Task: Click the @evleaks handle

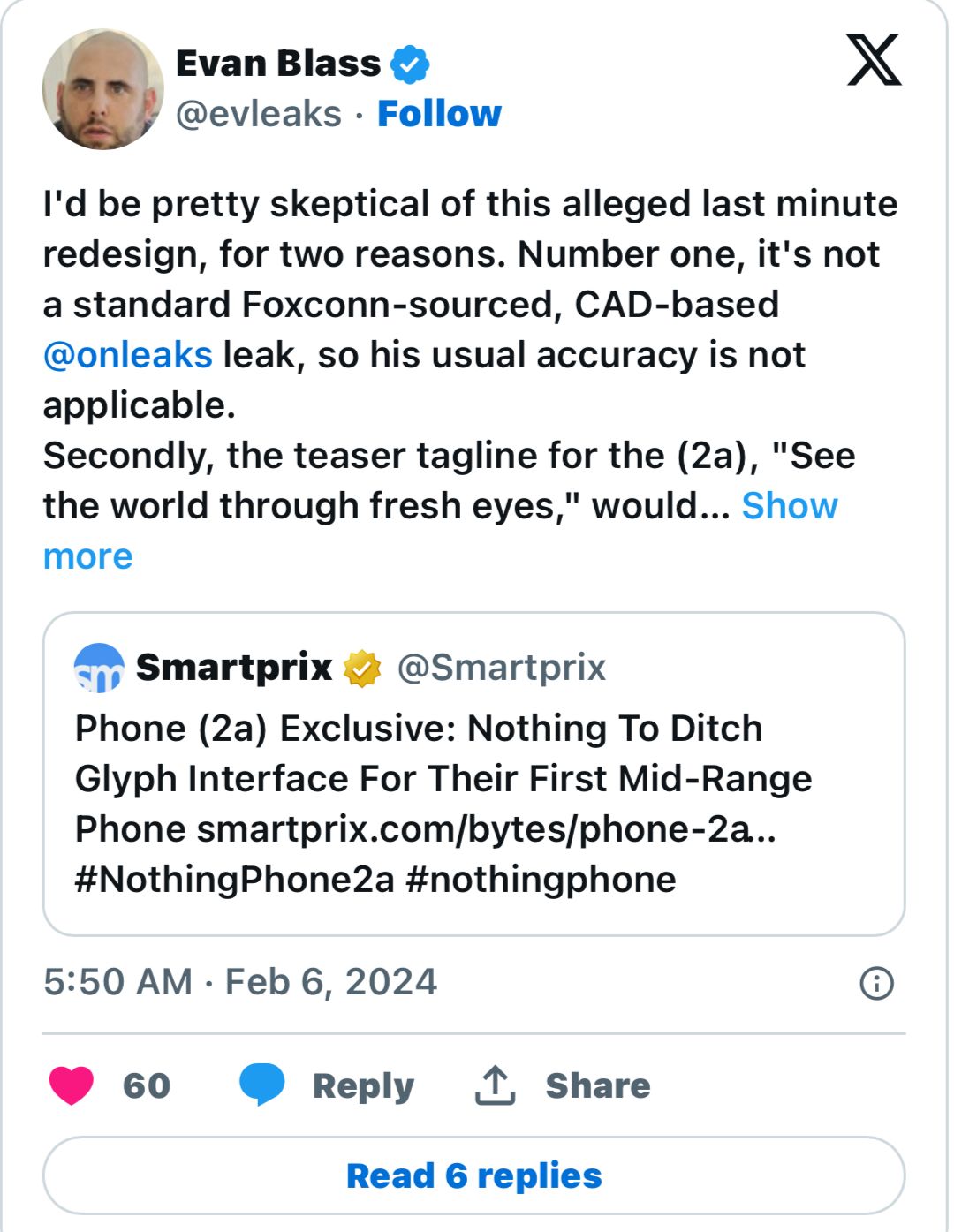Action: 259,114
